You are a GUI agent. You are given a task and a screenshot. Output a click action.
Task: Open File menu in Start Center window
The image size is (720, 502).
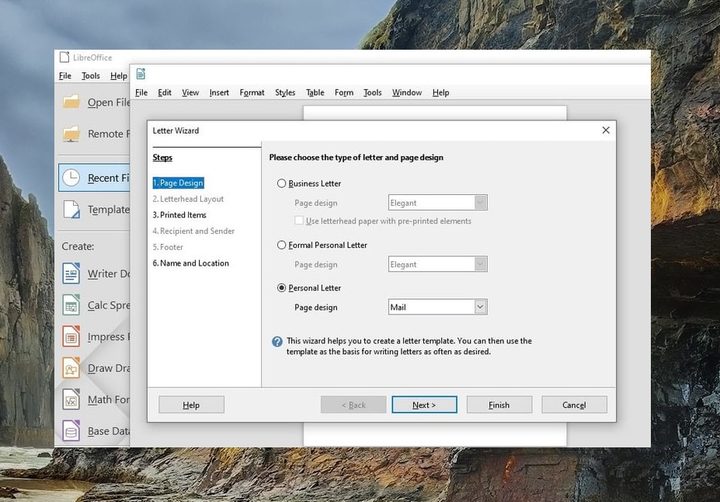(65, 76)
